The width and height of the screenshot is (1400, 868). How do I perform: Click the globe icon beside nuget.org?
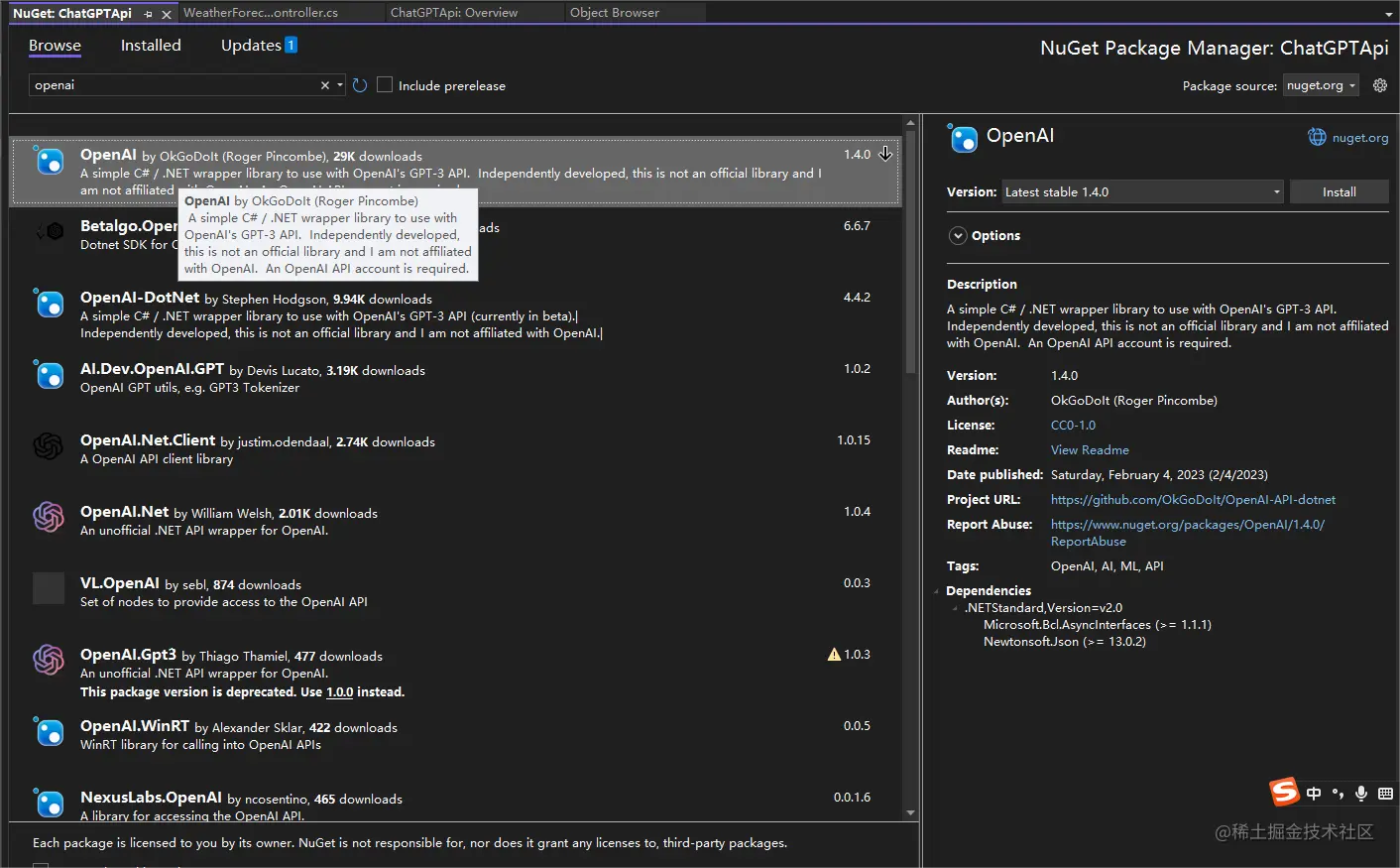(1317, 138)
